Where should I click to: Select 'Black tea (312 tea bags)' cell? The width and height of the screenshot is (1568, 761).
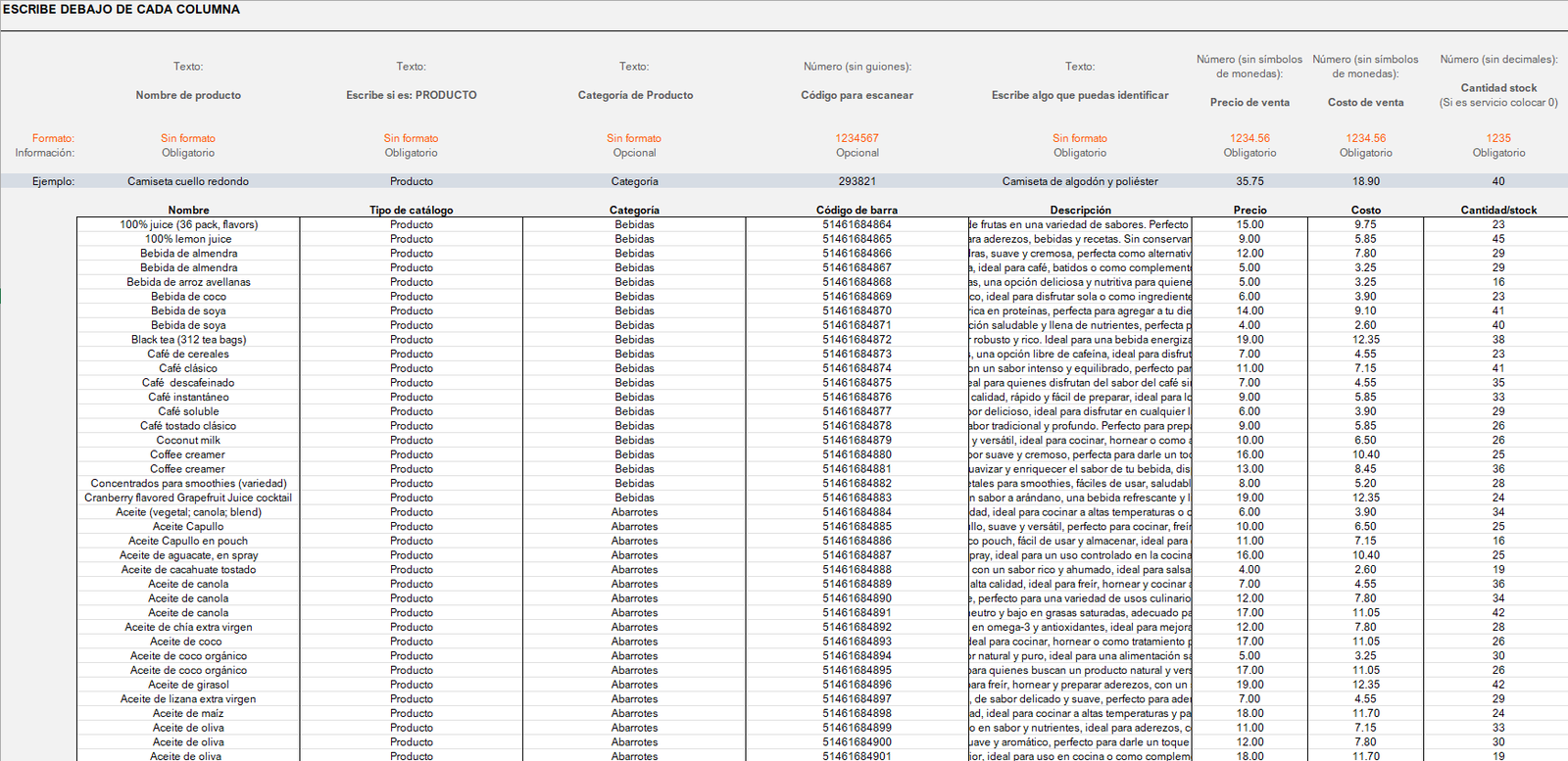point(188,340)
